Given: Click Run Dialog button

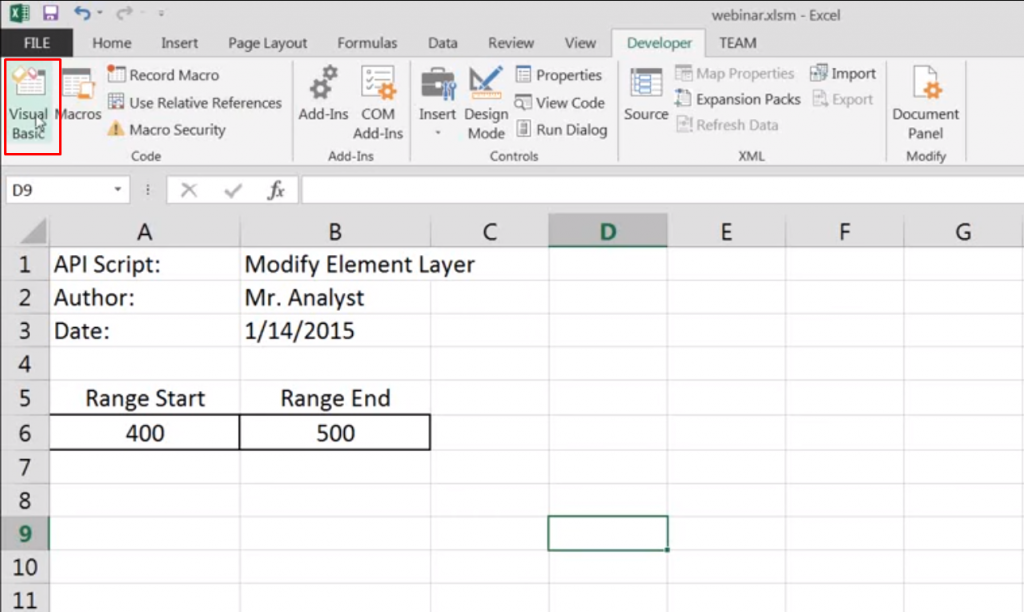Looking at the screenshot, I should click(562, 129).
